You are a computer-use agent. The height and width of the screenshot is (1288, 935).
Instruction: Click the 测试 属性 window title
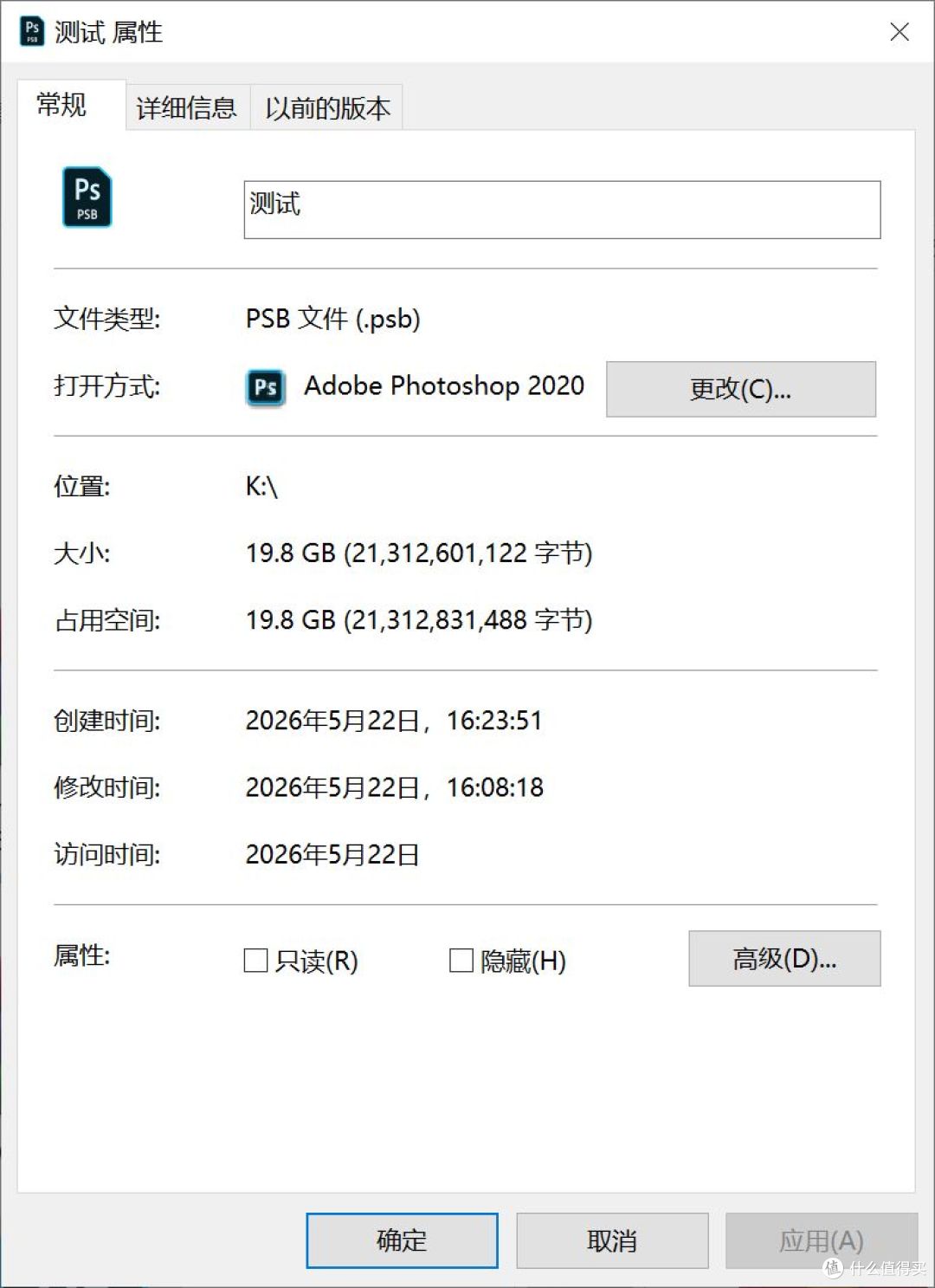(x=108, y=32)
